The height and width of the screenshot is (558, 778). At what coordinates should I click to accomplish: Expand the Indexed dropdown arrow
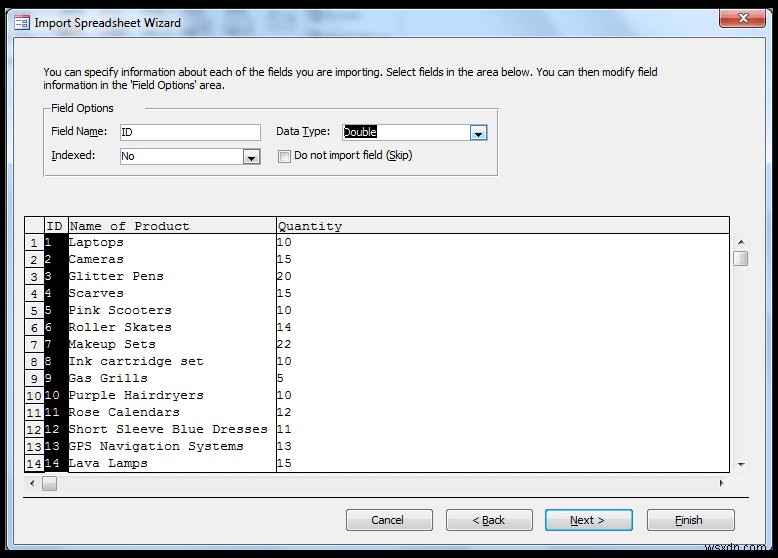[252, 157]
